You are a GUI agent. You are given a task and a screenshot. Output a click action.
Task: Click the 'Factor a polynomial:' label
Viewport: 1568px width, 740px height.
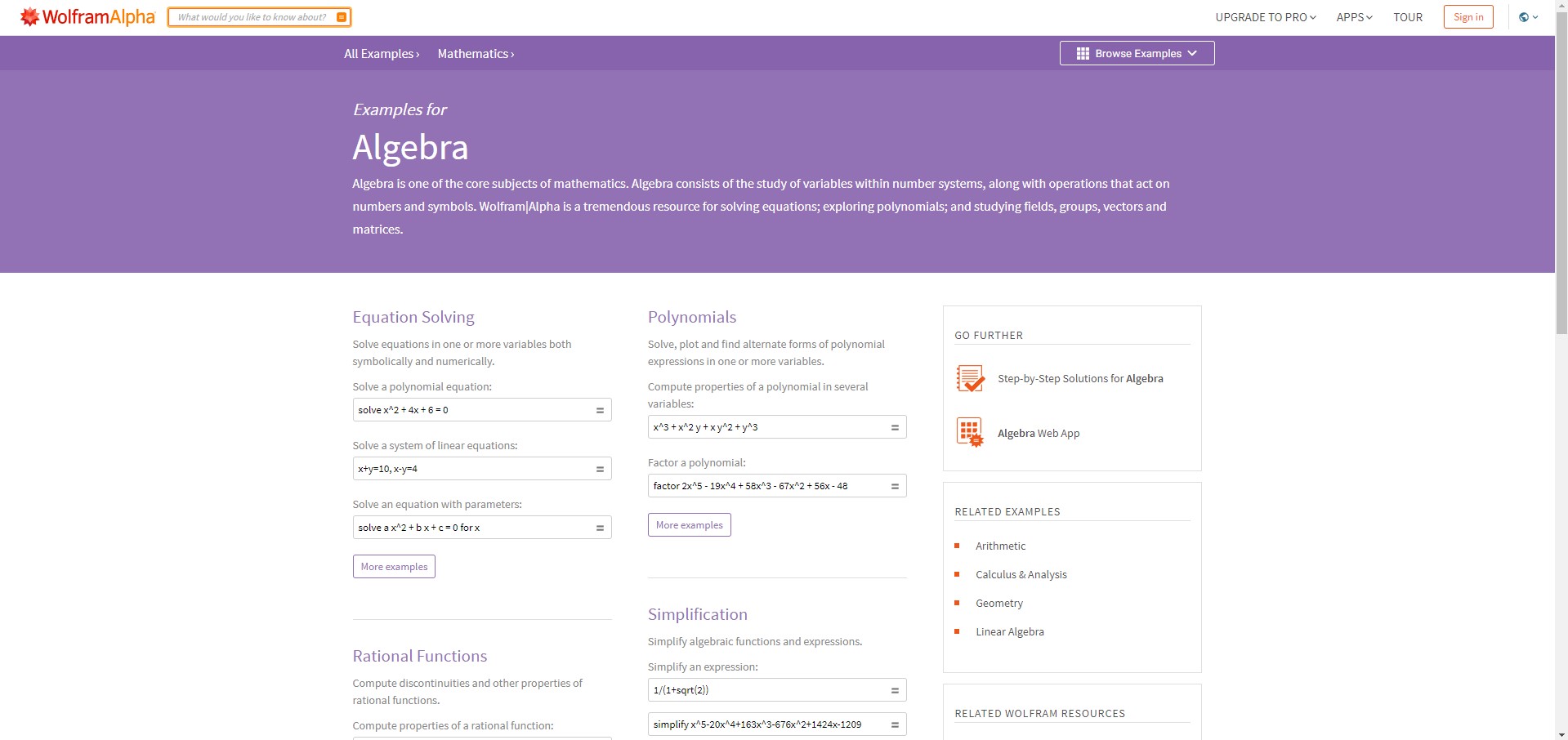697,462
